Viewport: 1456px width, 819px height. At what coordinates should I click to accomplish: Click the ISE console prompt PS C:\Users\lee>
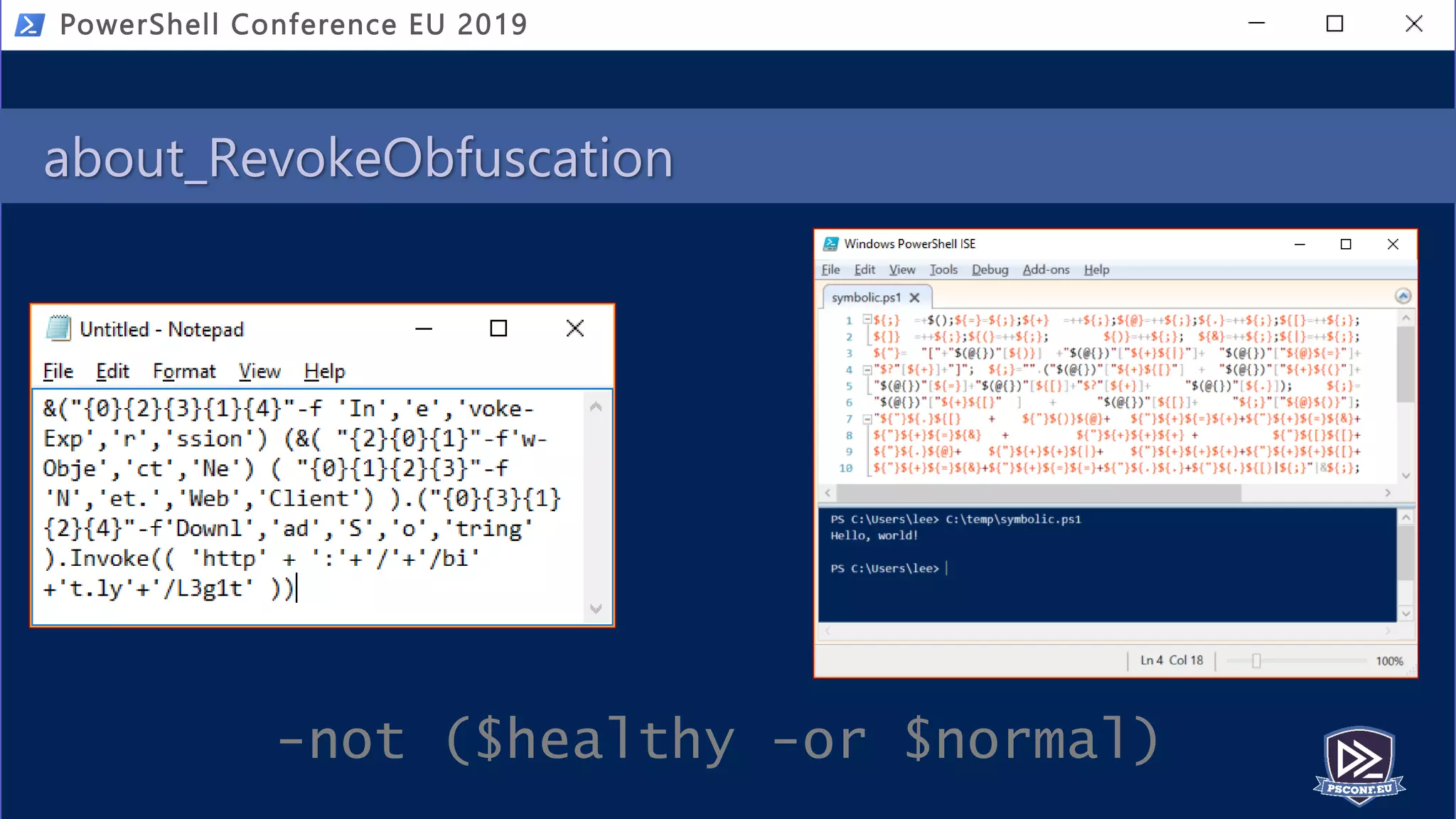884,568
